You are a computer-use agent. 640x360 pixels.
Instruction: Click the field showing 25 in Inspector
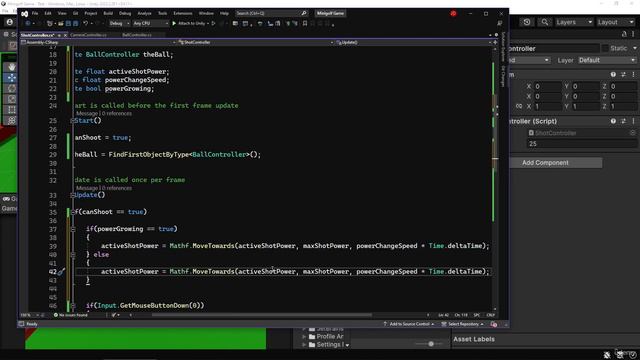click(x=581, y=144)
